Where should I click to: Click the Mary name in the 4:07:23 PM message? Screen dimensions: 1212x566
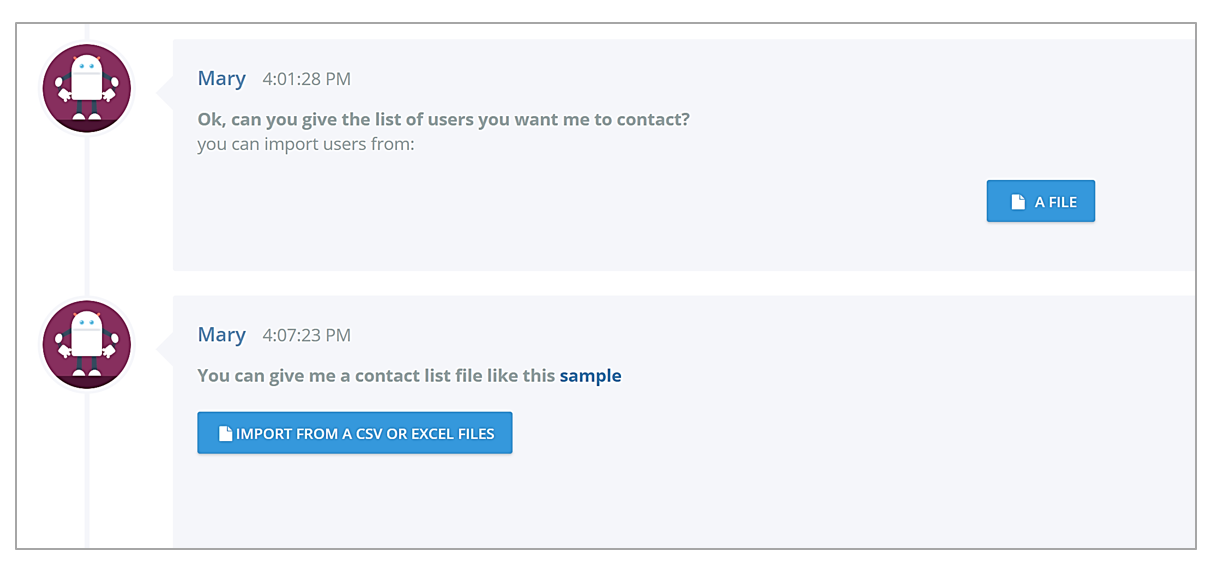222,334
